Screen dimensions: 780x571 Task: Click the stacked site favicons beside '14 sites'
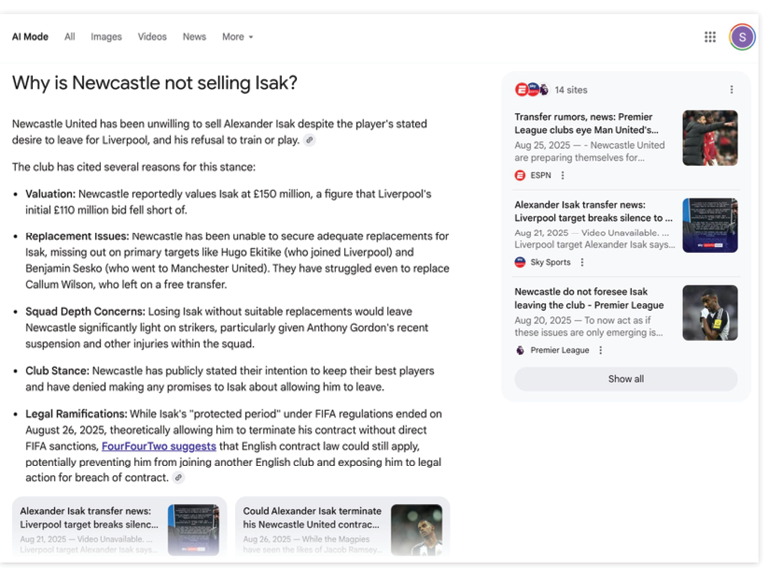point(532,90)
